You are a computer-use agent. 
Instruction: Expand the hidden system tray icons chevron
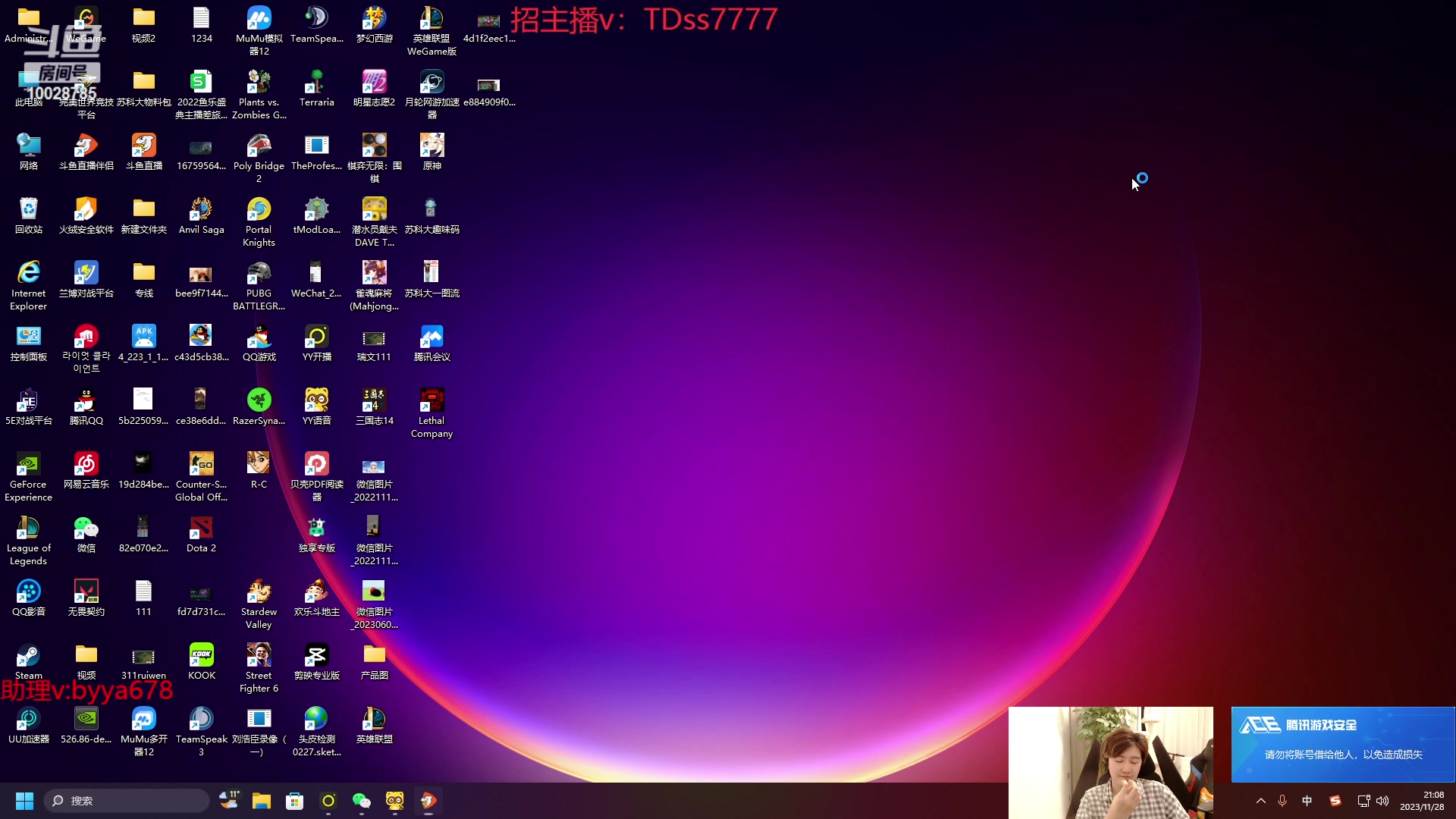pos(1261,801)
